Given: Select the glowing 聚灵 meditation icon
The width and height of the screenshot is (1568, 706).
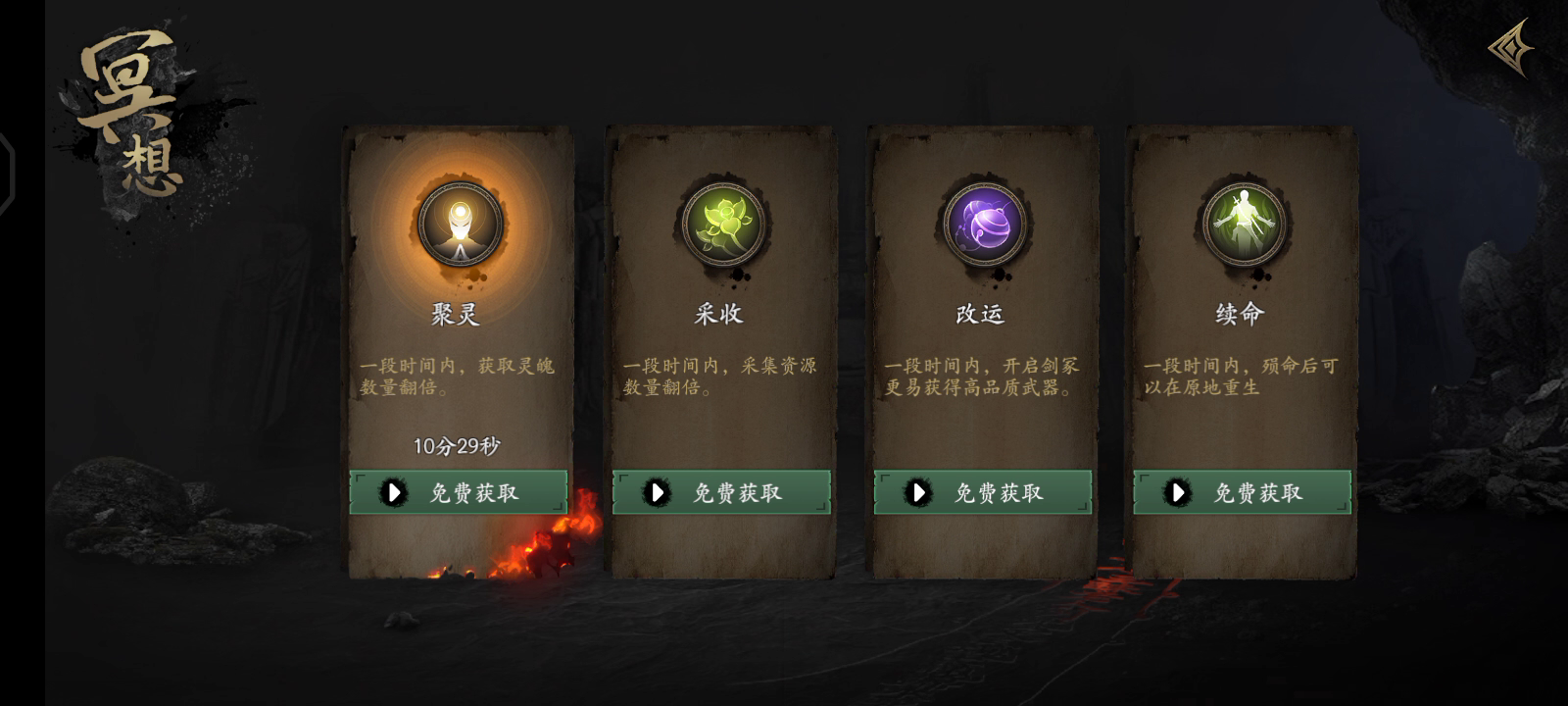Looking at the screenshot, I should pyautogui.click(x=460, y=226).
